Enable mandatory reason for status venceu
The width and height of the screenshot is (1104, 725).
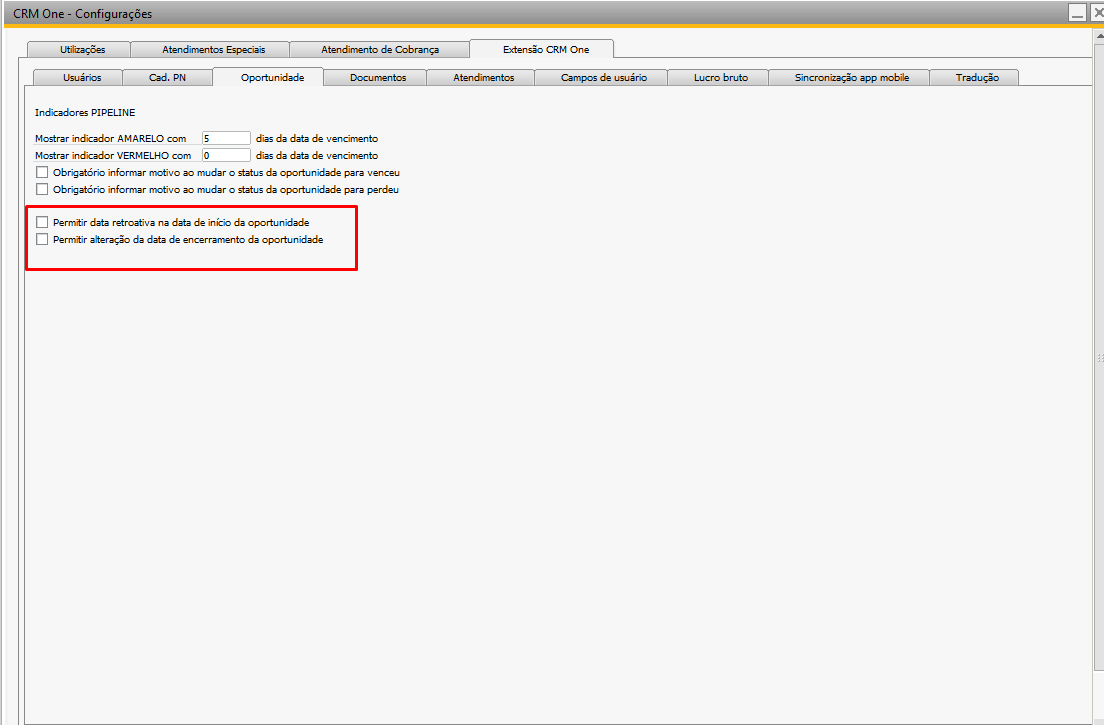[x=42, y=172]
